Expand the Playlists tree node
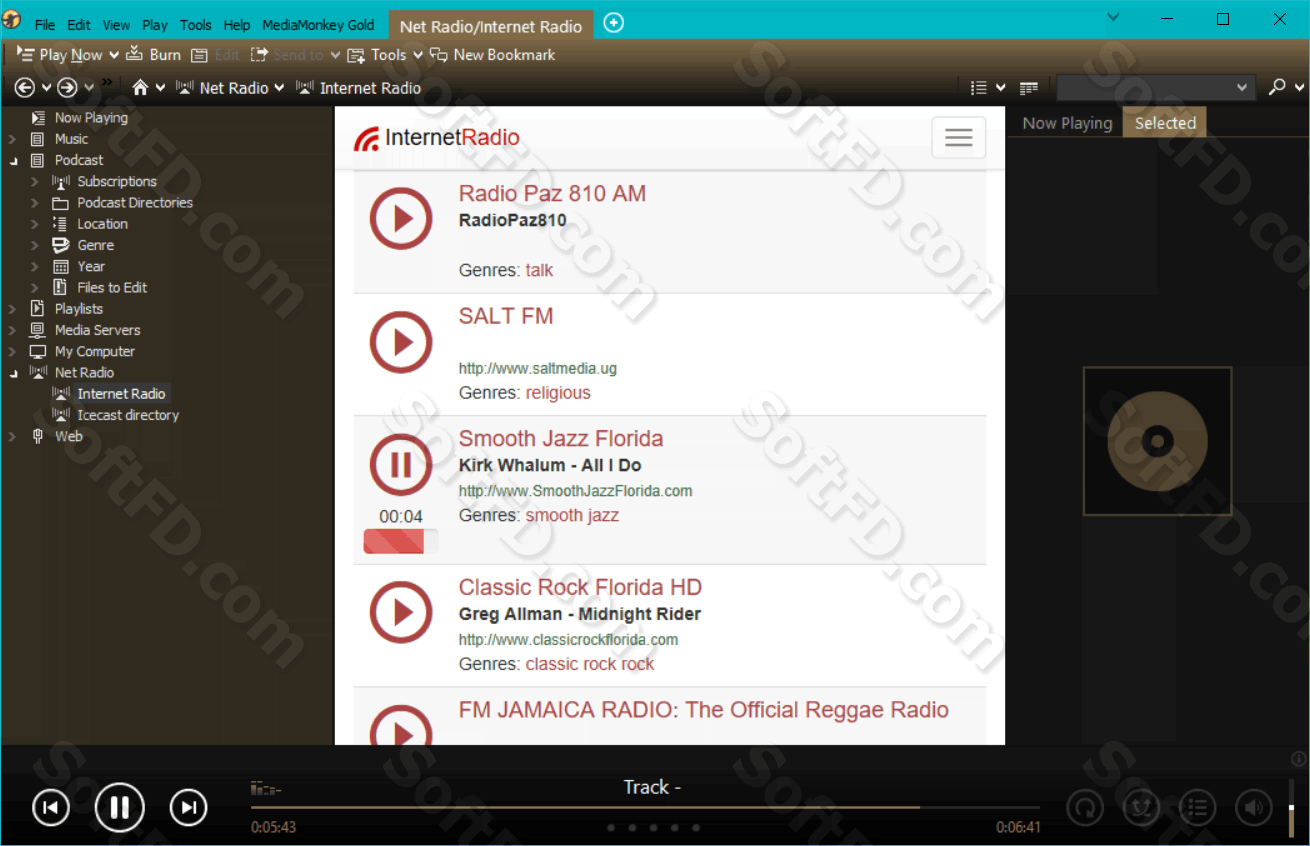This screenshot has height=846, width=1310. coord(12,309)
